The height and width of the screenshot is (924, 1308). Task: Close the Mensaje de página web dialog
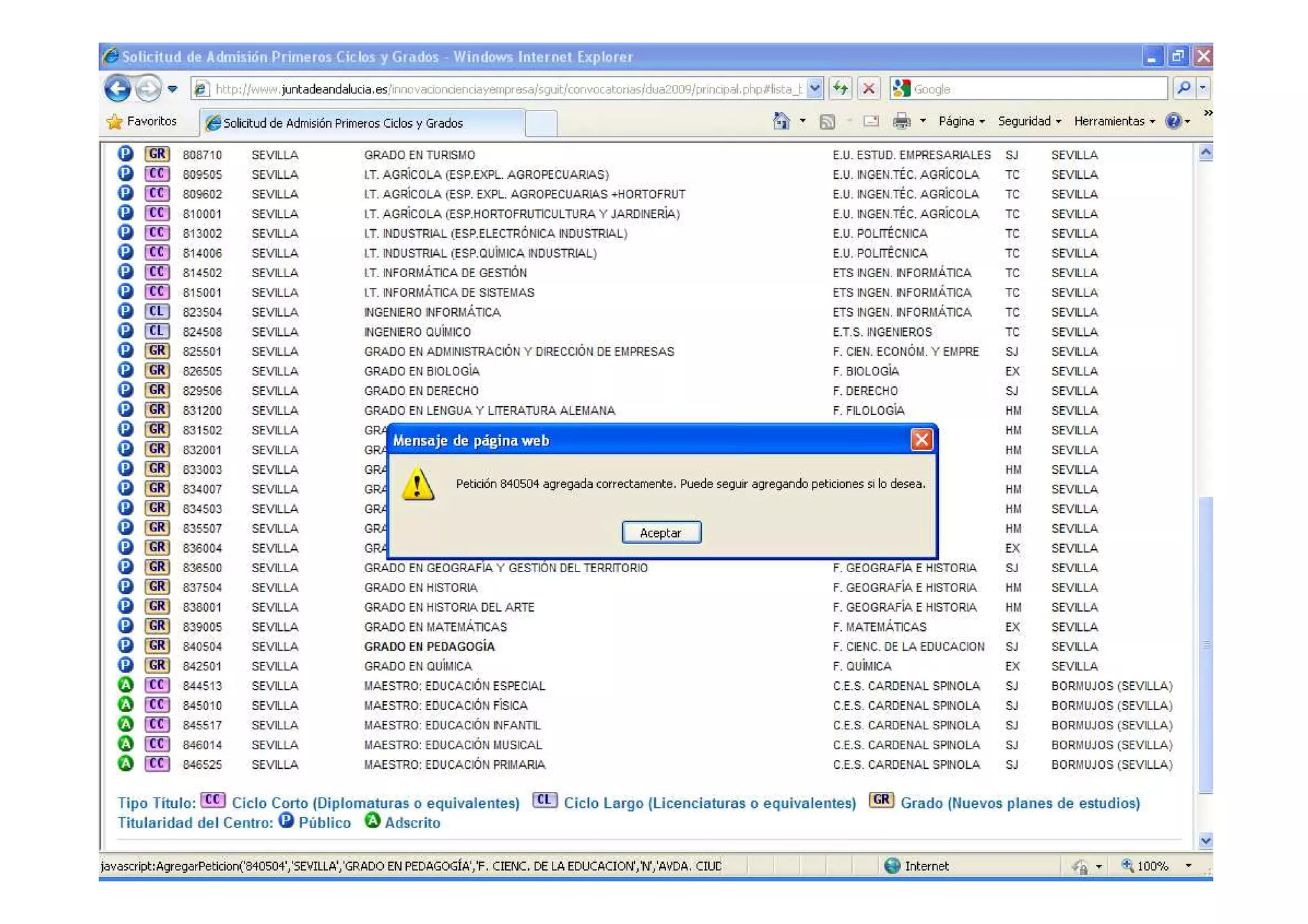click(921, 439)
